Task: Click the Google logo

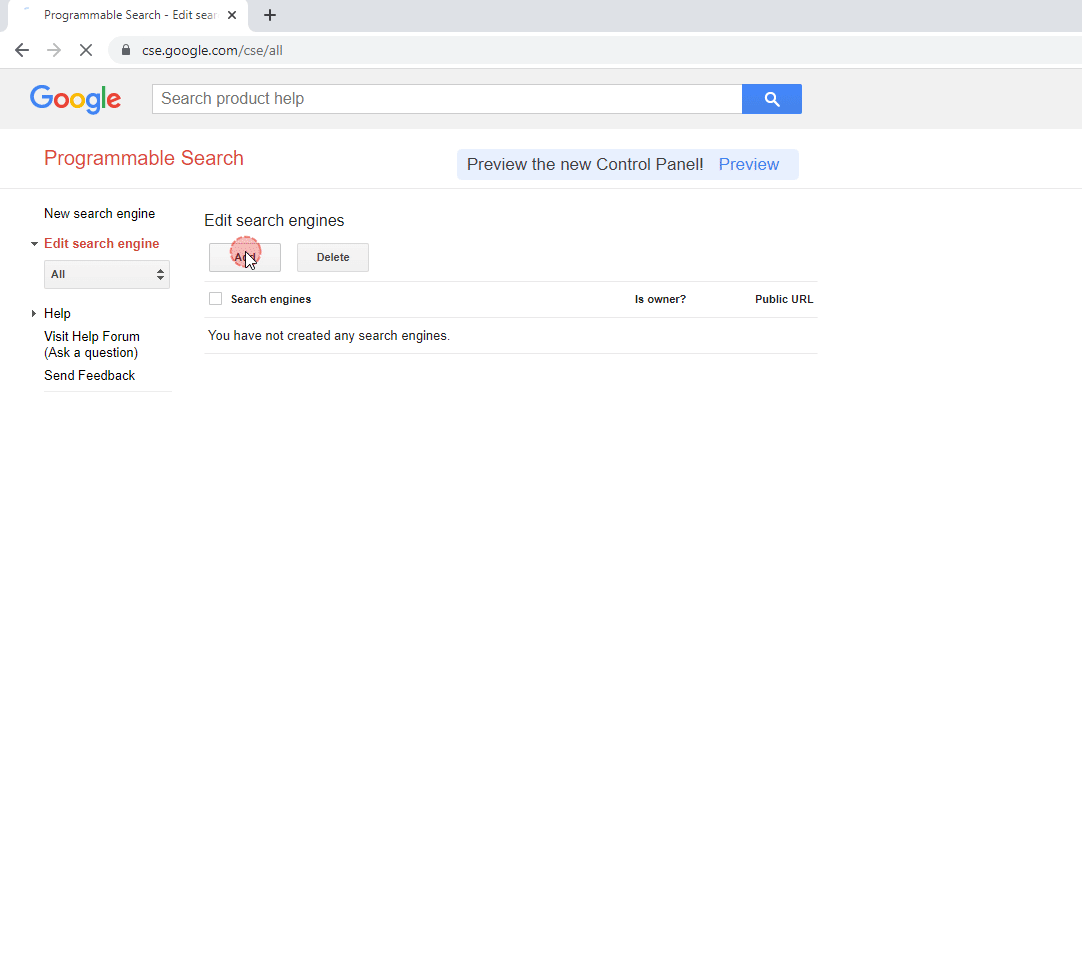Action: (x=75, y=99)
